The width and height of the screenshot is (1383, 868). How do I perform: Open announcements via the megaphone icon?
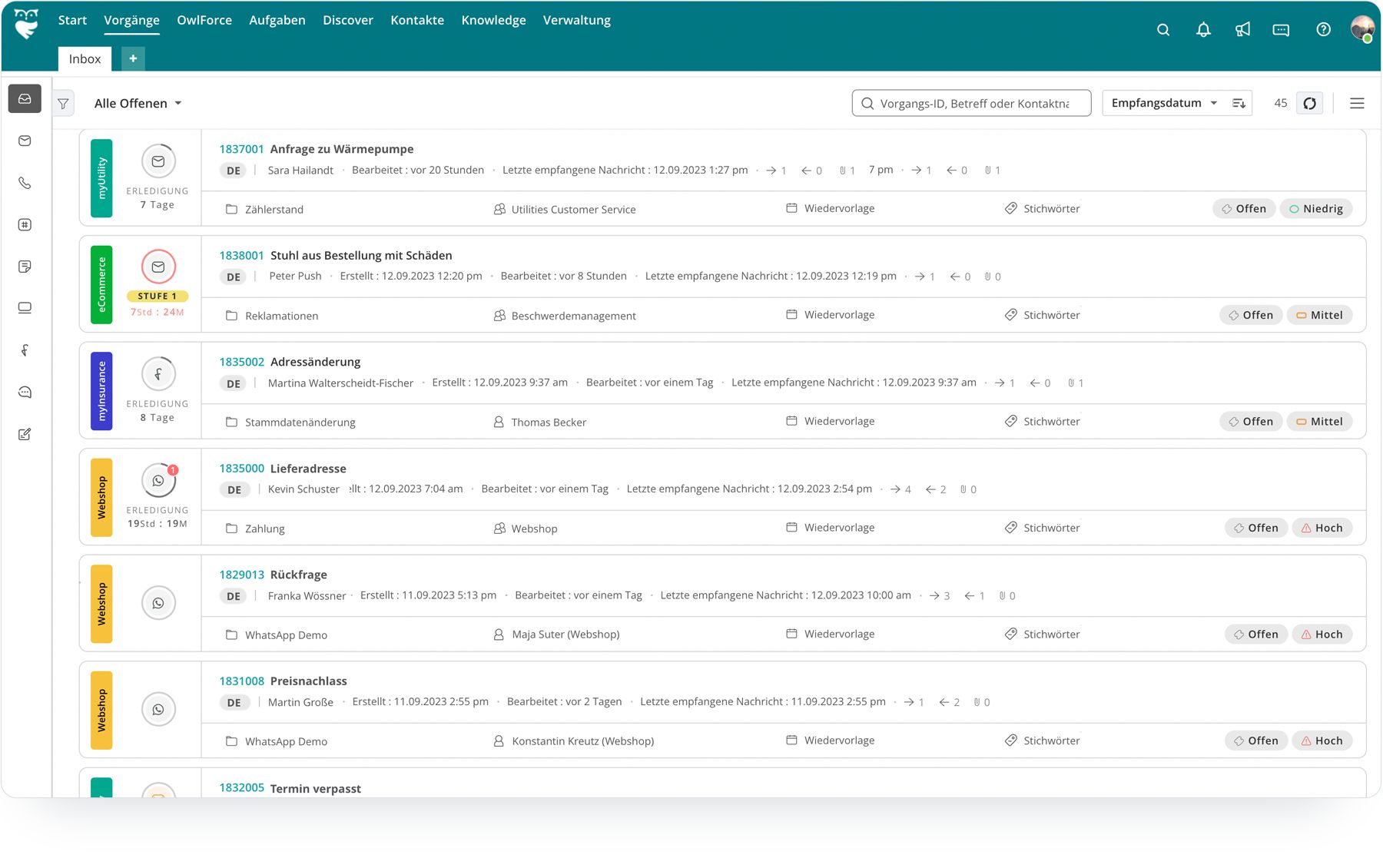(x=1243, y=30)
